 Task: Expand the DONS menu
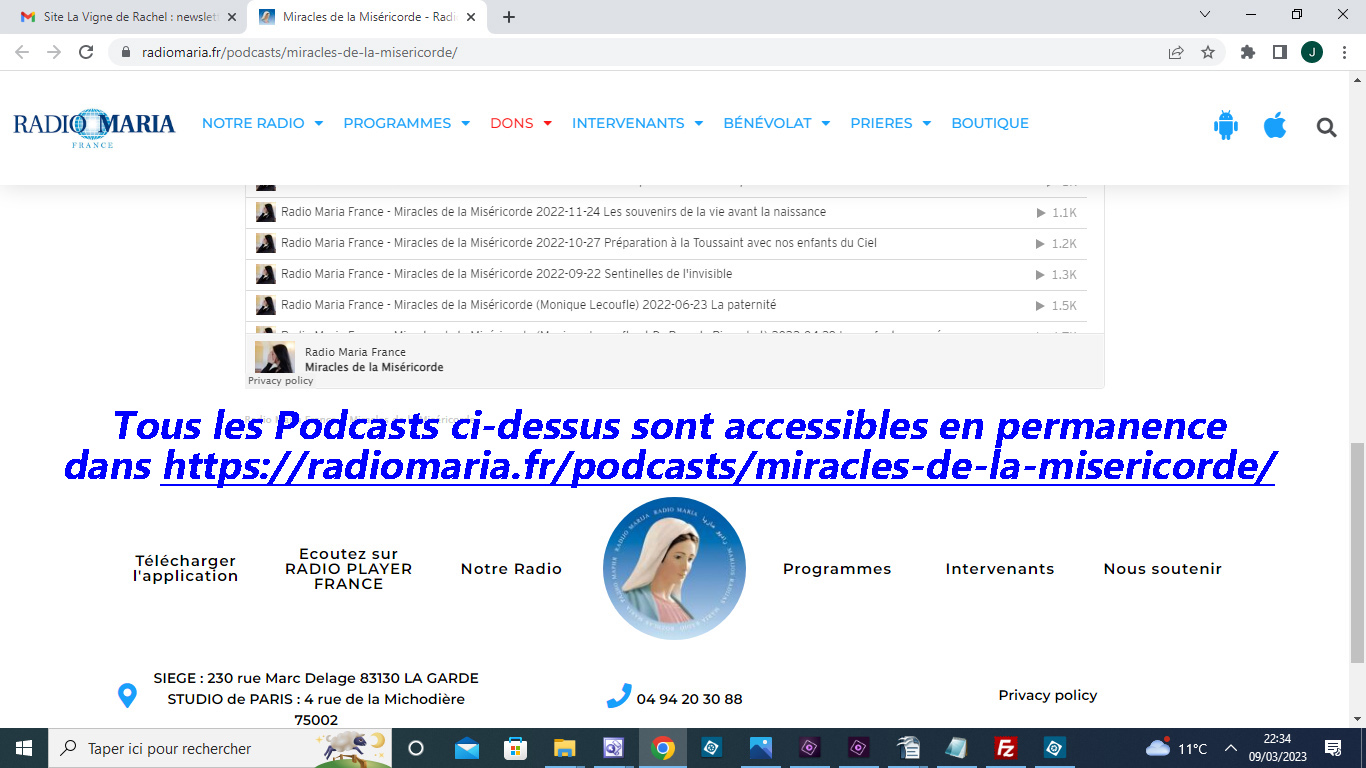coord(521,123)
